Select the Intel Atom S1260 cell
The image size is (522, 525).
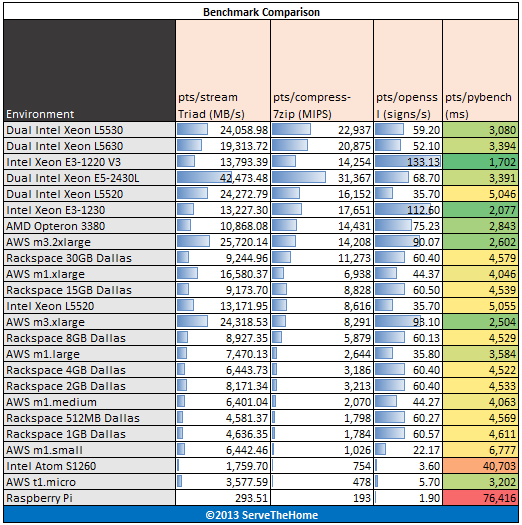[89, 466]
